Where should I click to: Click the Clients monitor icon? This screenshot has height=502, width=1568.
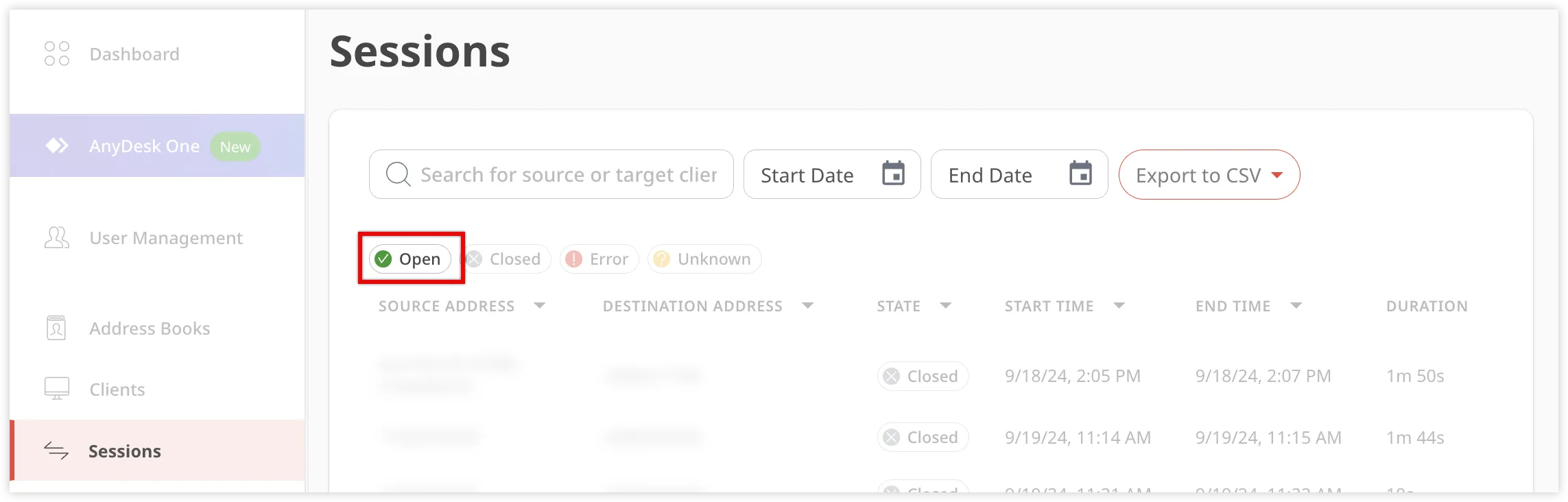pyautogui.click(x=57, y=389)
